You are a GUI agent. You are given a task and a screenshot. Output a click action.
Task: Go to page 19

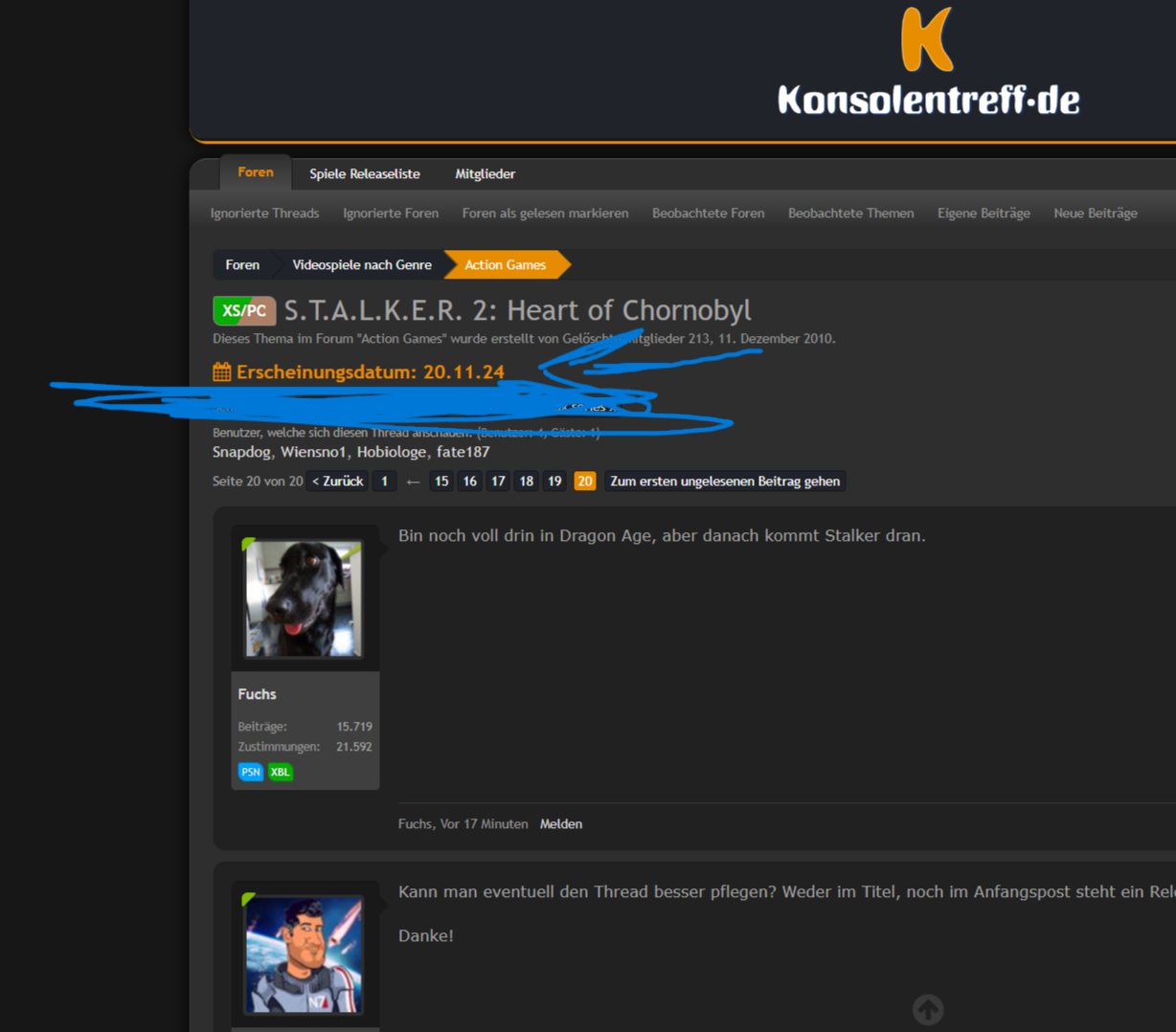554,481
